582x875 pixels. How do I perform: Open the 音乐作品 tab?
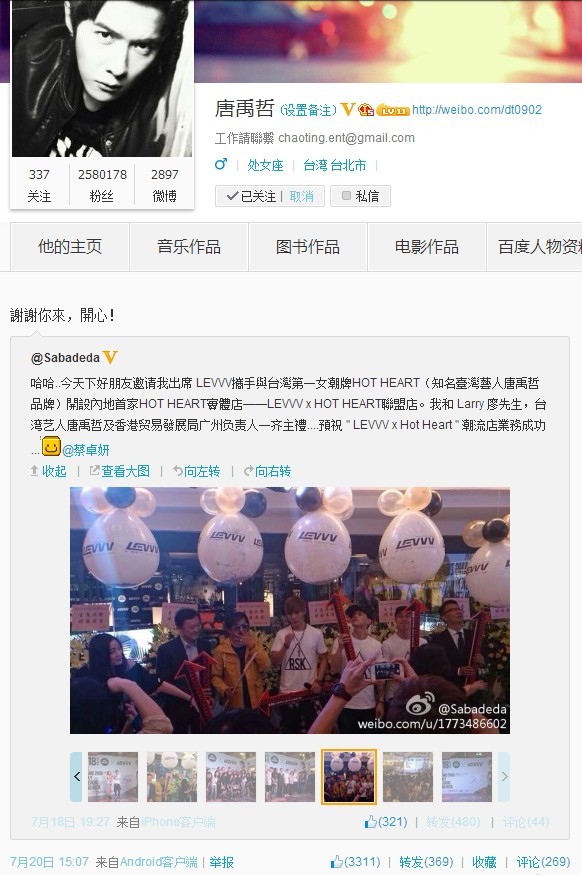(189, 247)
